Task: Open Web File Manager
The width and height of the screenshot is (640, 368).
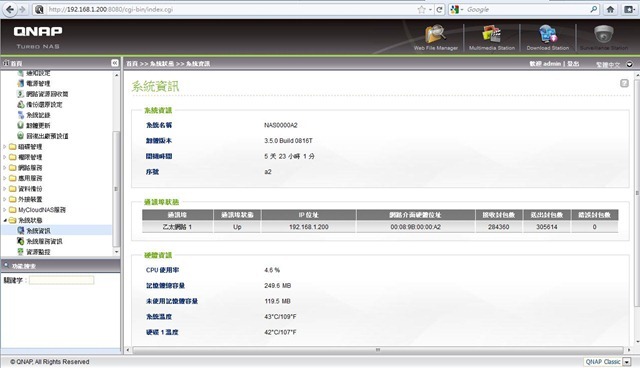Action: (x=436, y=38)
